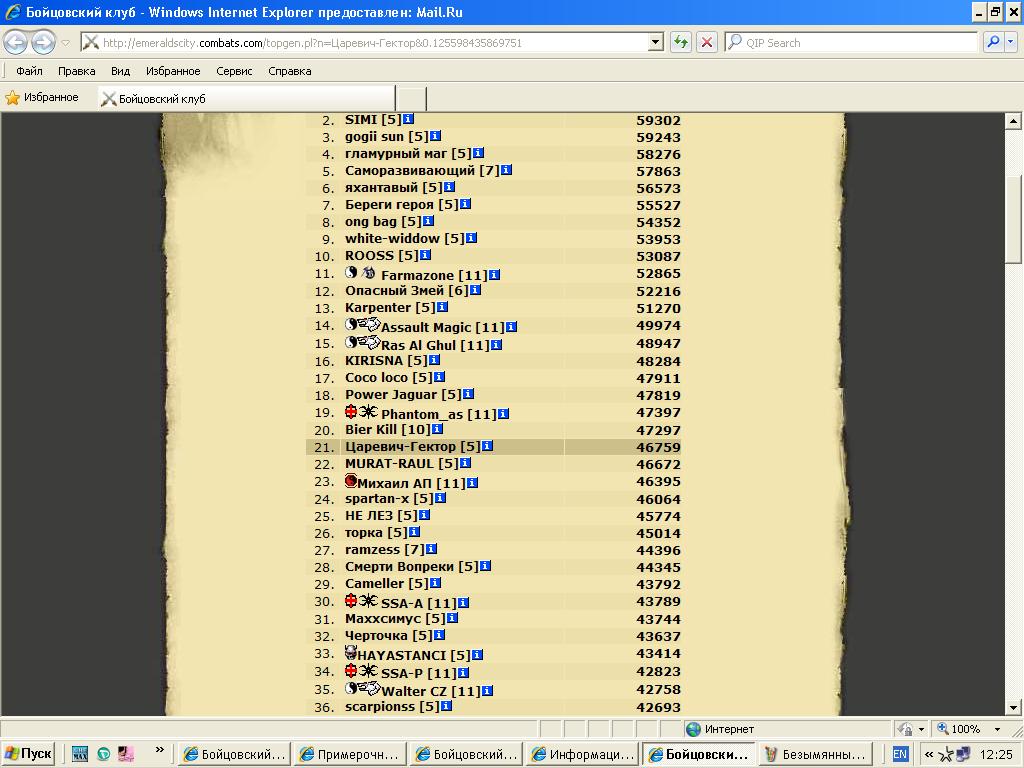
Task: Open the address bar history dropdown
Action: click(x=656, y=42)
